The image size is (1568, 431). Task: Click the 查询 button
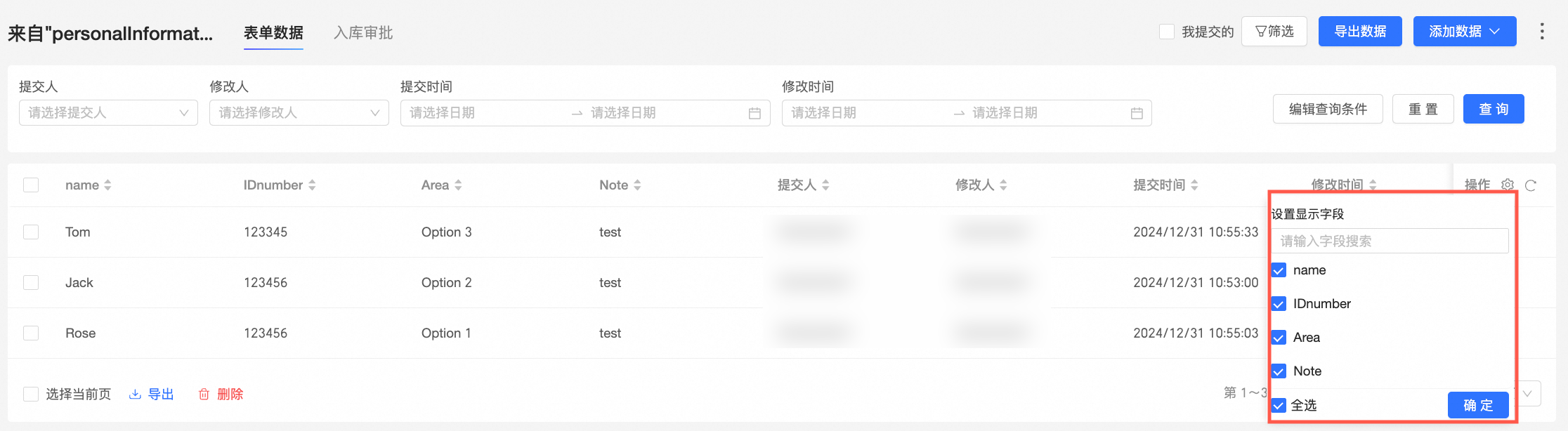pos(1494,109)
